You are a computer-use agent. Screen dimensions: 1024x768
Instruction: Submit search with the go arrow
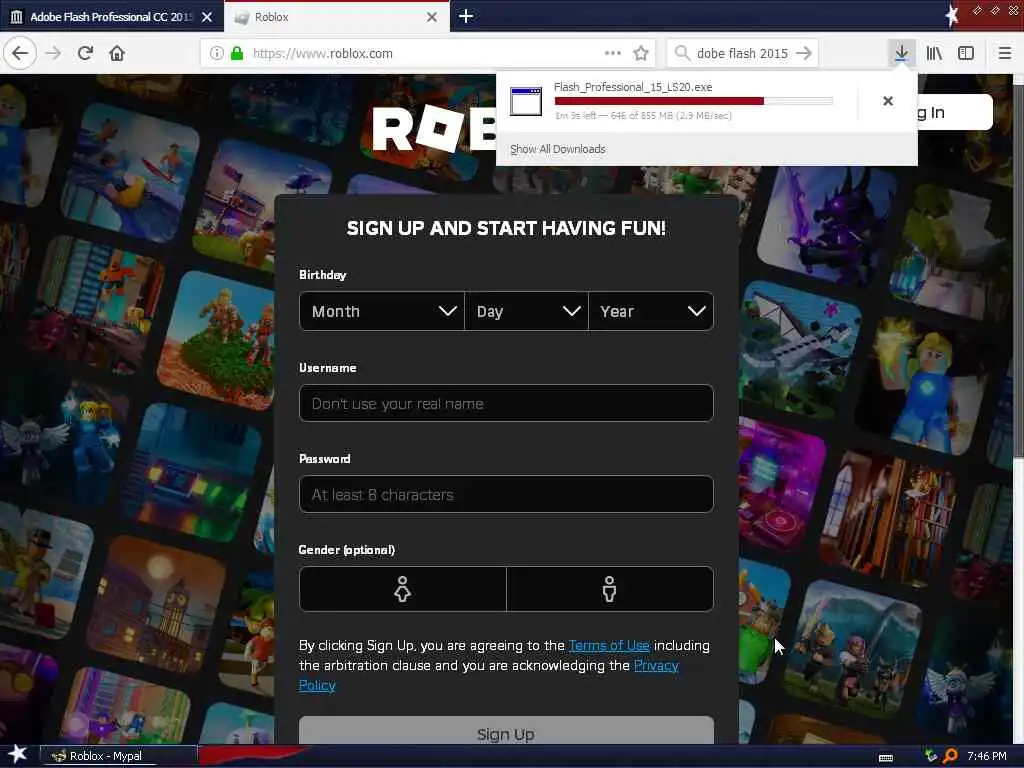click(x=804, y=53)
